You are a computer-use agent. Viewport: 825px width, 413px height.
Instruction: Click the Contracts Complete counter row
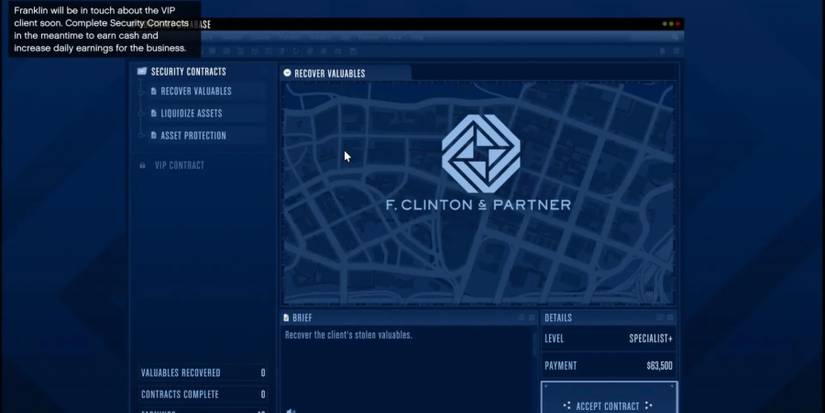[203, 394]
